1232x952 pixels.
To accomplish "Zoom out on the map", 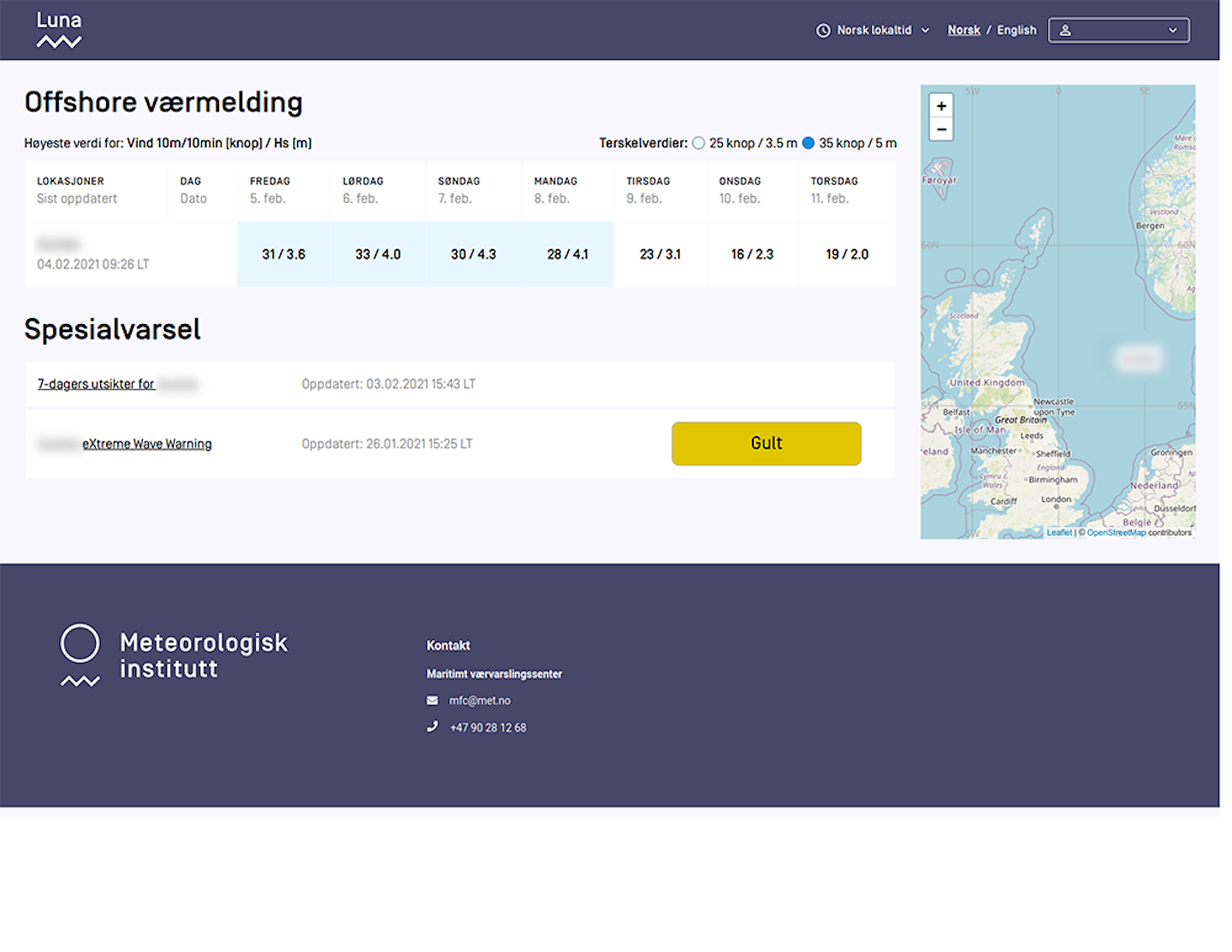I will pyautogui.click(x=941, y=129).
